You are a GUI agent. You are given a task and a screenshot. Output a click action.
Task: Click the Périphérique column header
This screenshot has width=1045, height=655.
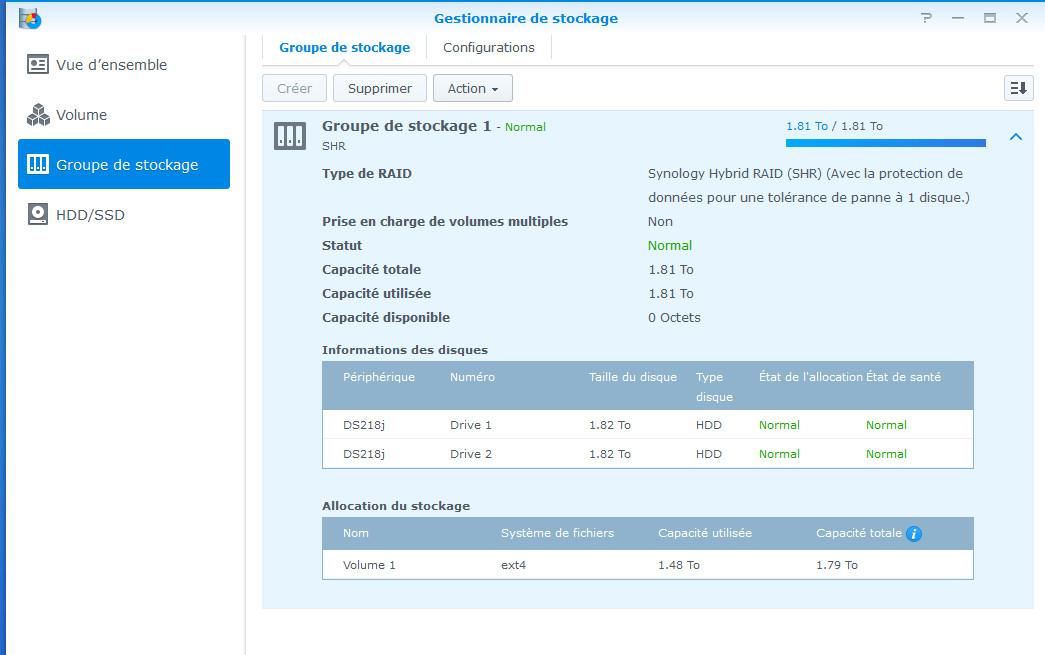pyautogui.click(x=378, y=377)
